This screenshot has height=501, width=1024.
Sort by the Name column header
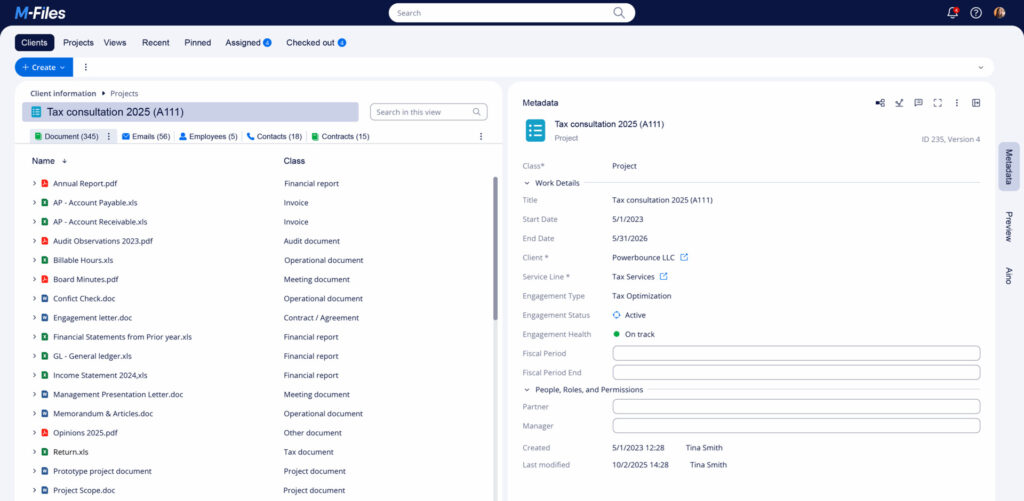pos(43,161)
